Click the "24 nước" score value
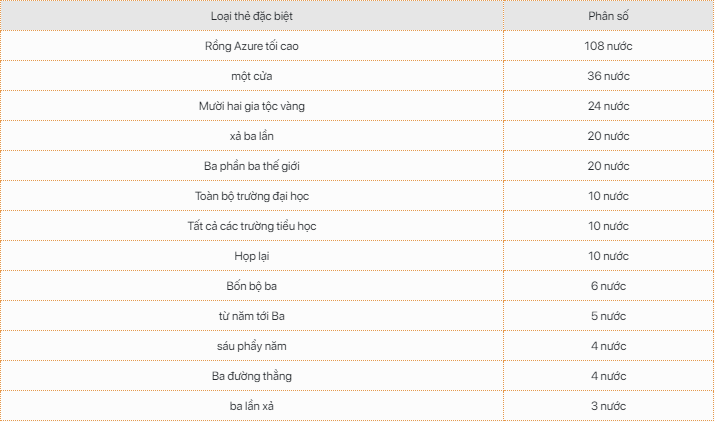The width and height of the screenshot is (715, 422). point(608,106)
